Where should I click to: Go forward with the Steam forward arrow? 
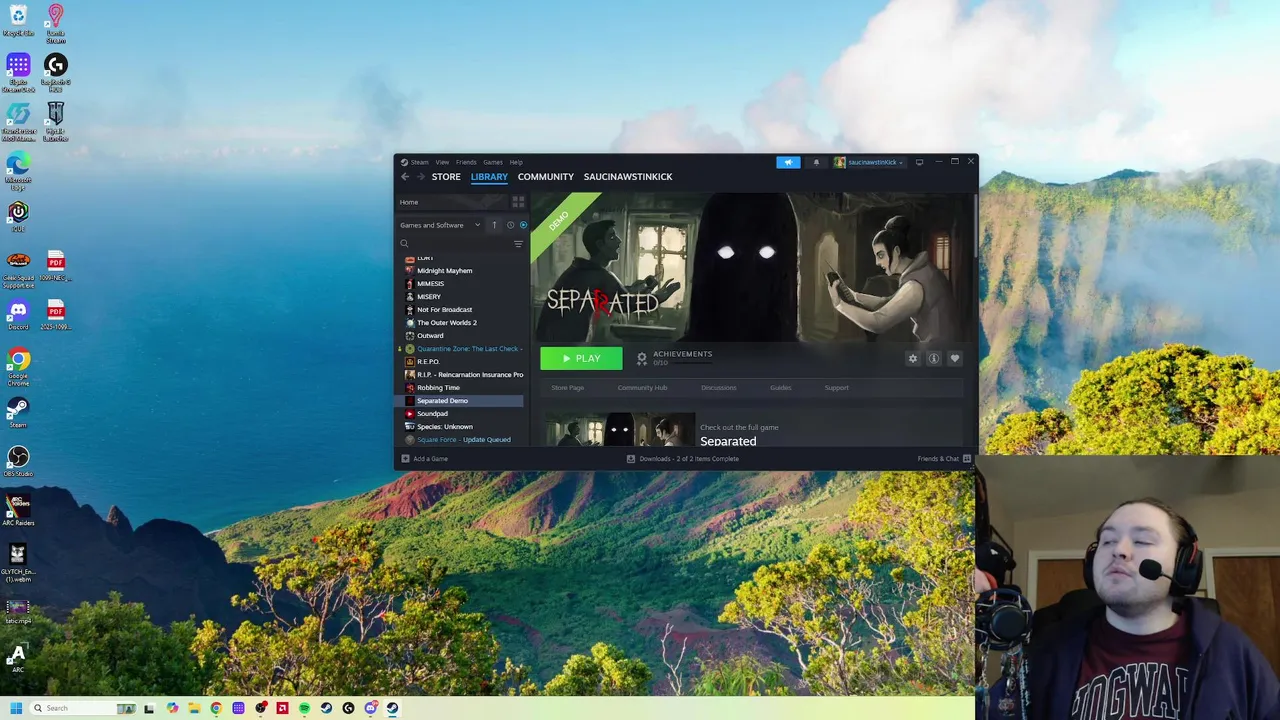pyautogui.click(x=420, y=177)
